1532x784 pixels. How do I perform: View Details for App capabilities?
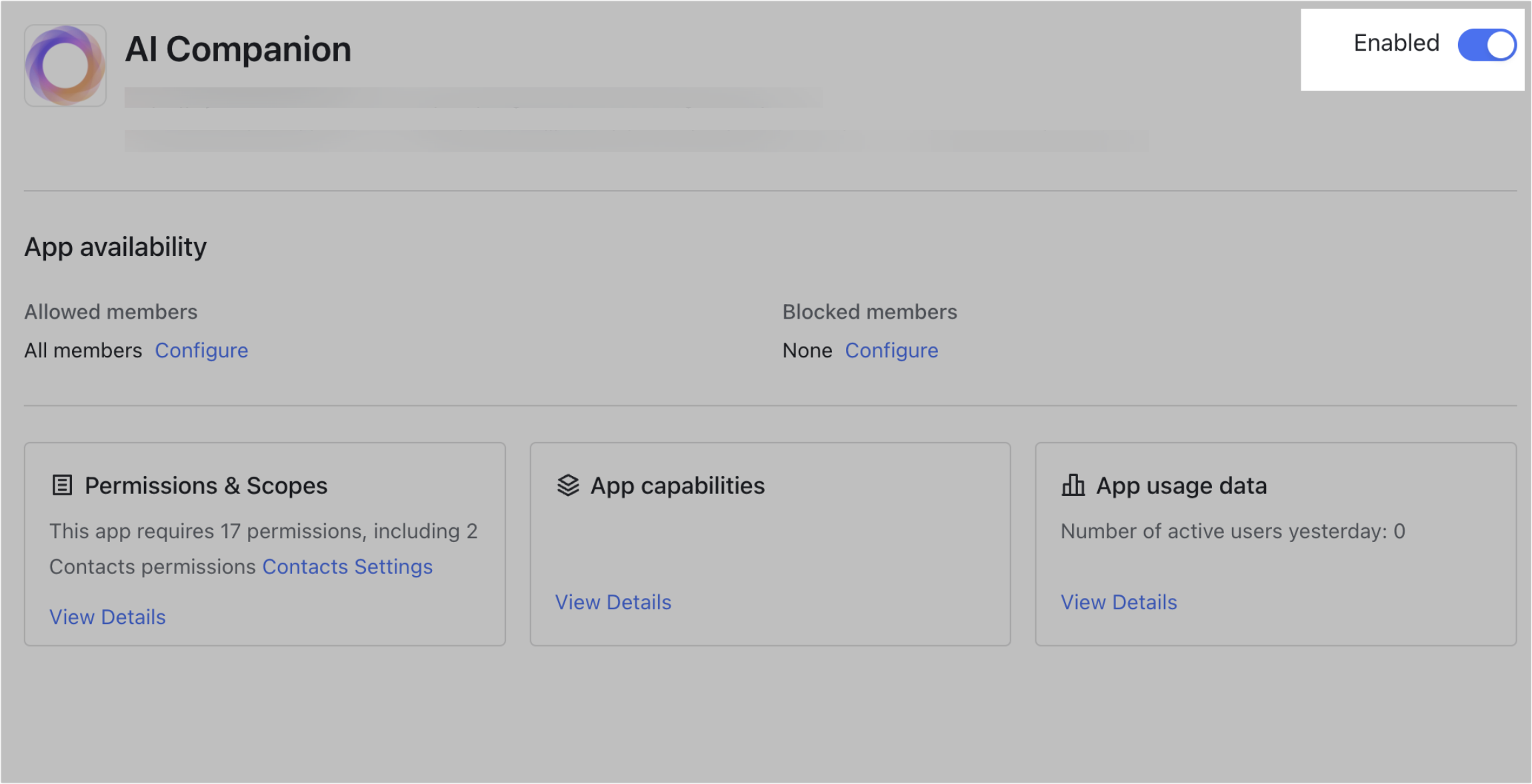(x=613, y=603)
